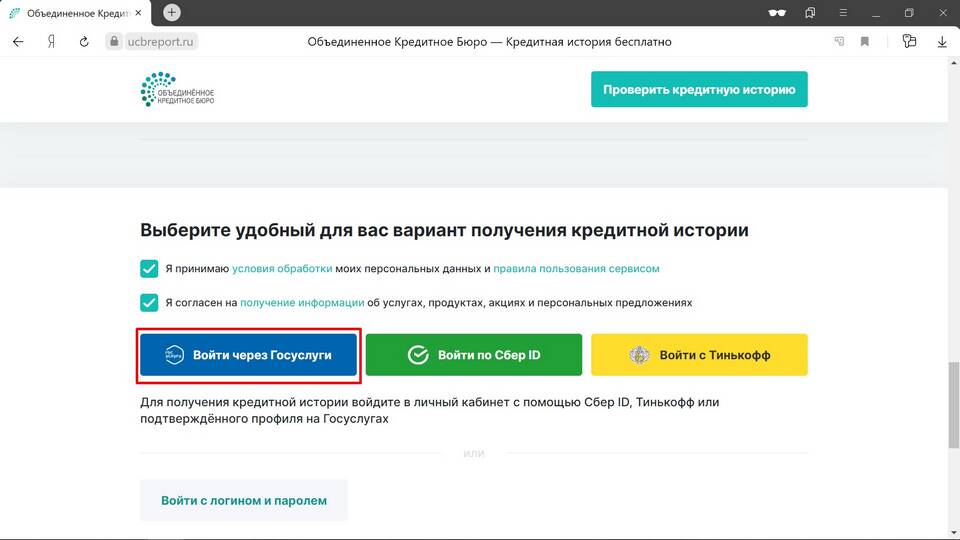This screenshot has height=540, width=960.
Task: Select the Объединенное Кредитное browser tab
Action: click(x=77, y=13)
